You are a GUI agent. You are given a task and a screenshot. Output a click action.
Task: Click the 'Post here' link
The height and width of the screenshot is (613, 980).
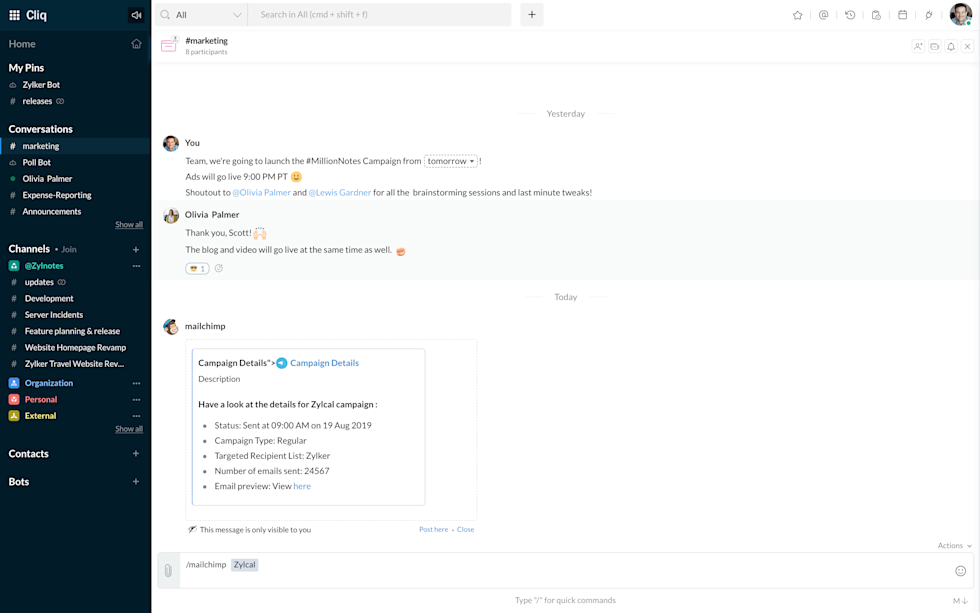[x=433, y=530]
